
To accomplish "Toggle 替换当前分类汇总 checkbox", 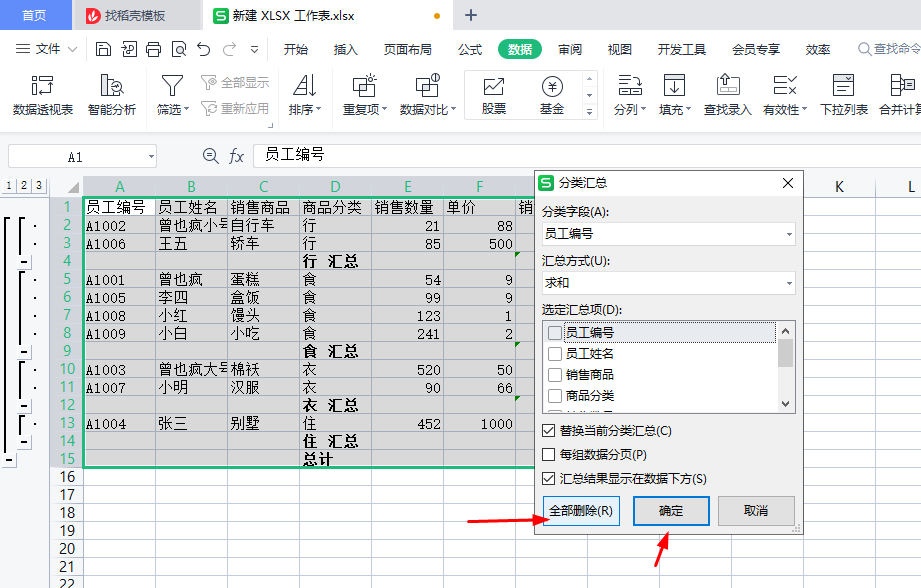I will [549, 431].
